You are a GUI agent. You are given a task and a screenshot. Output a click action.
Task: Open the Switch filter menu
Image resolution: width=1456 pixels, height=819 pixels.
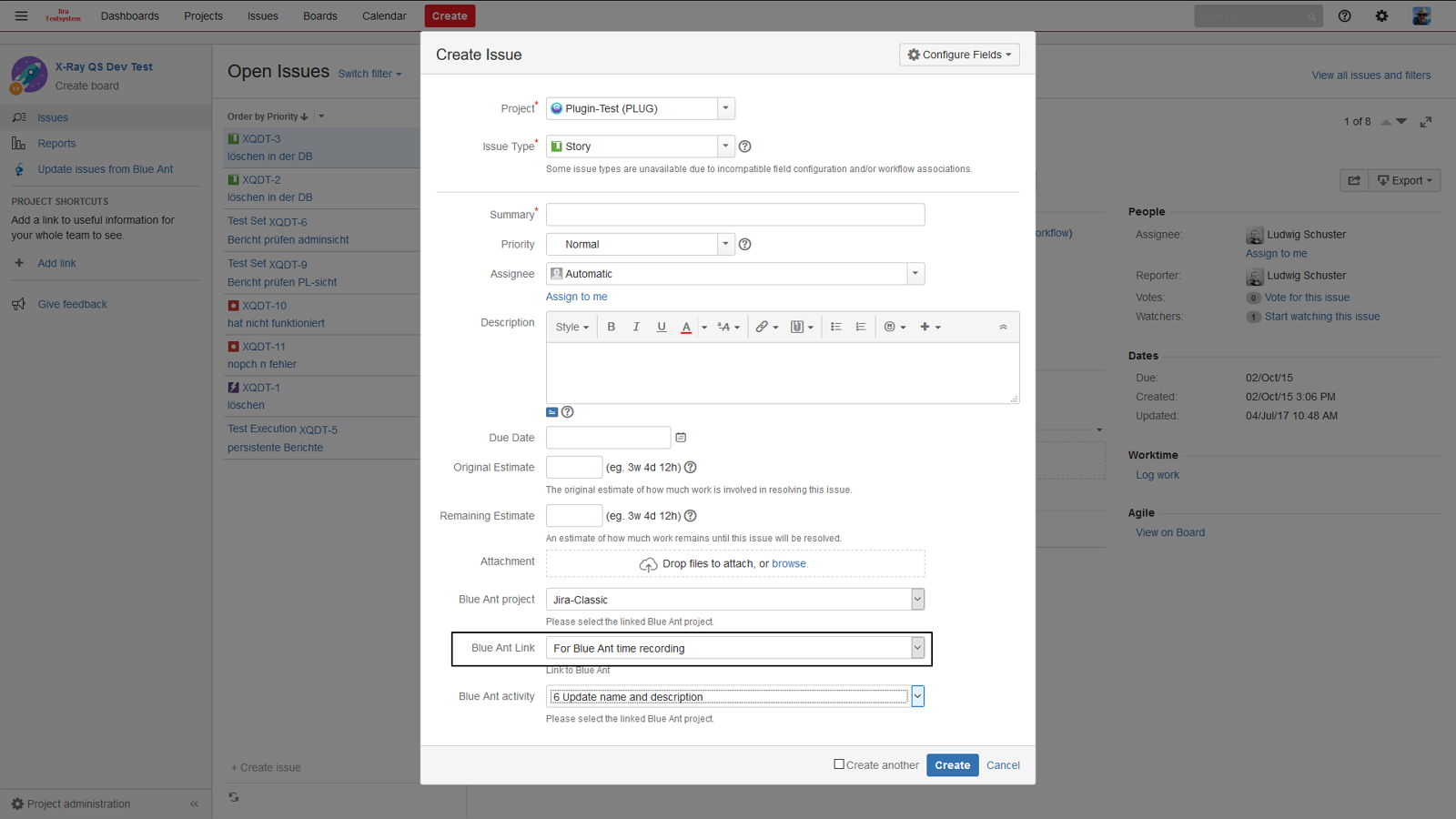point(369,74)
